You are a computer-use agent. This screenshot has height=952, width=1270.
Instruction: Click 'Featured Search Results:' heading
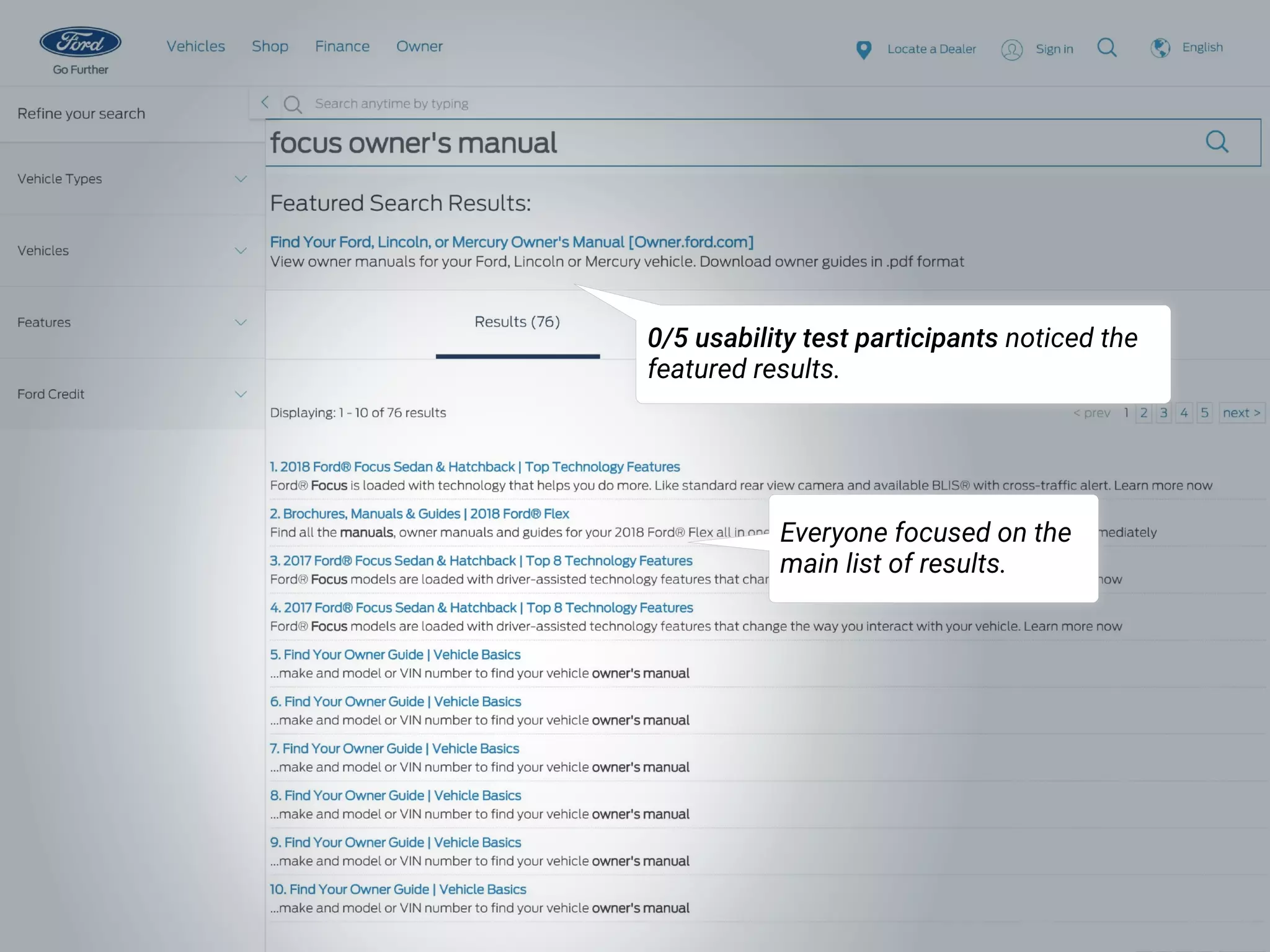coord(401,203)
